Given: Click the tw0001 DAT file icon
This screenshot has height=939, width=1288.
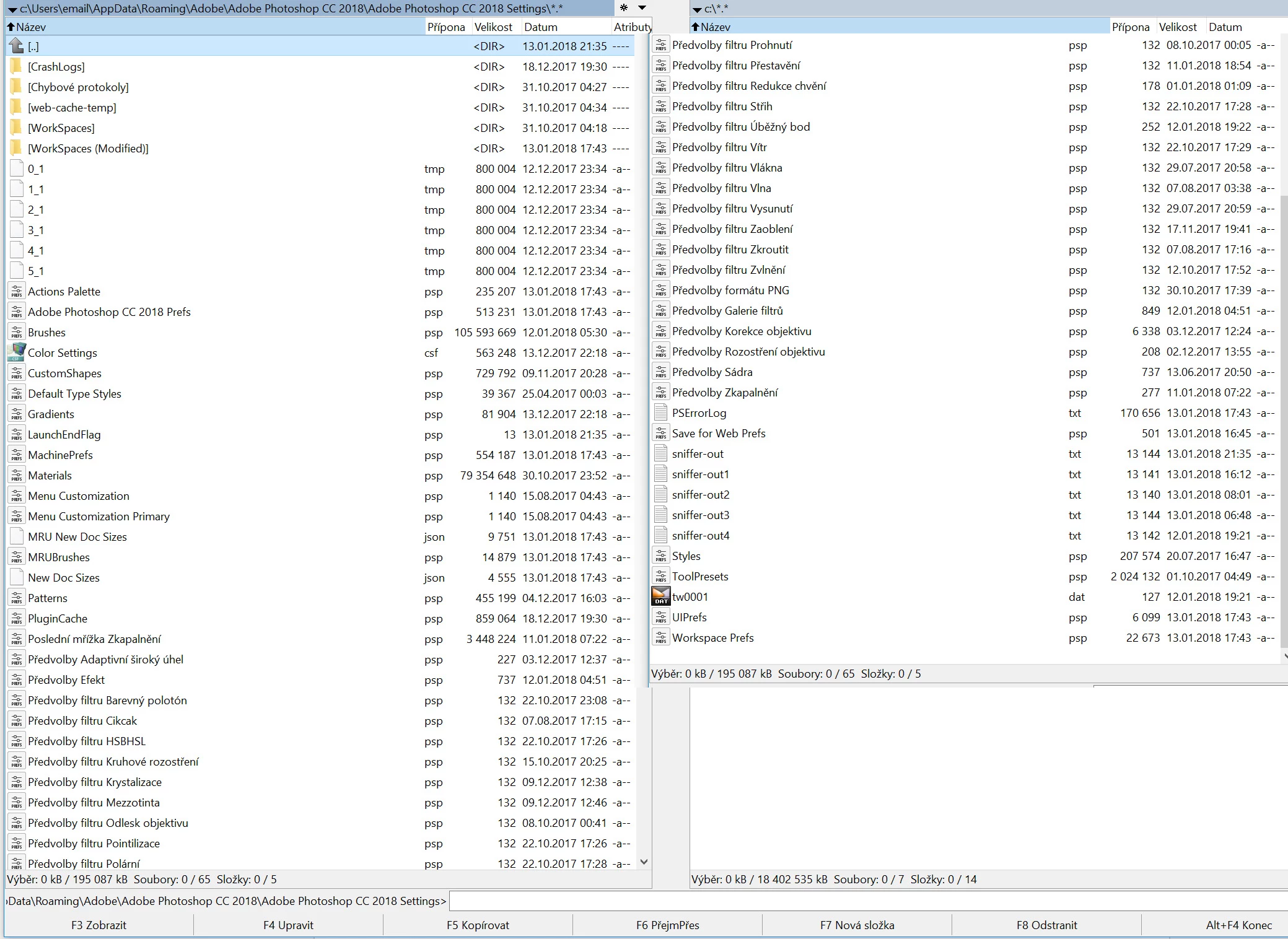Looking at the screenshot, I should pyautogui.click(x=661, y=596).
